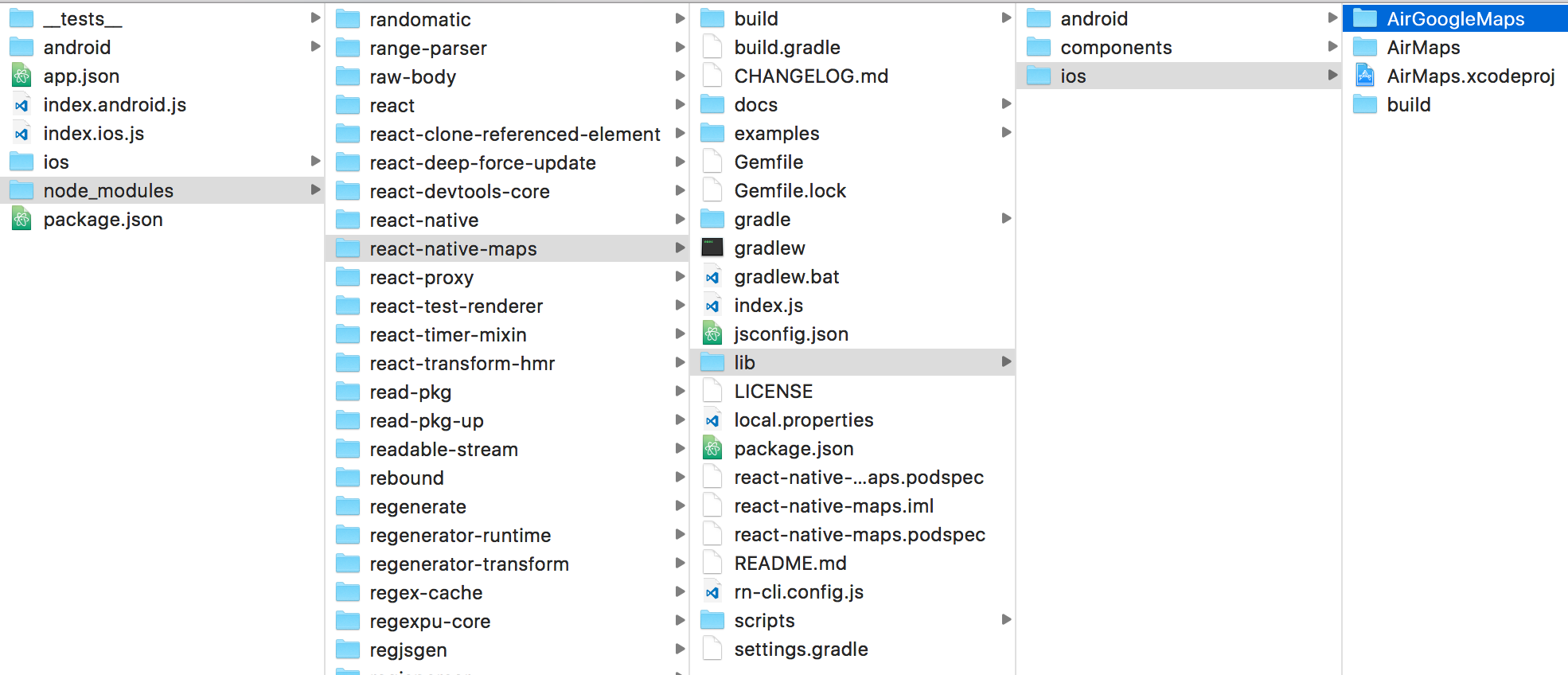Select the build folder under ios
The width and height of the screenshot is (1568, 675).
coord(1456,105)
